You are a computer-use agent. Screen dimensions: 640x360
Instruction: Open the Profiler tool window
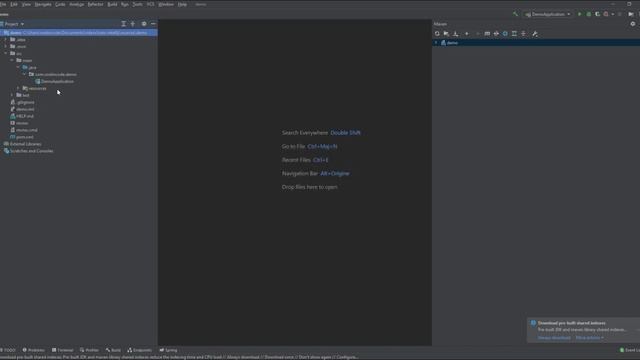pos(89,350)
